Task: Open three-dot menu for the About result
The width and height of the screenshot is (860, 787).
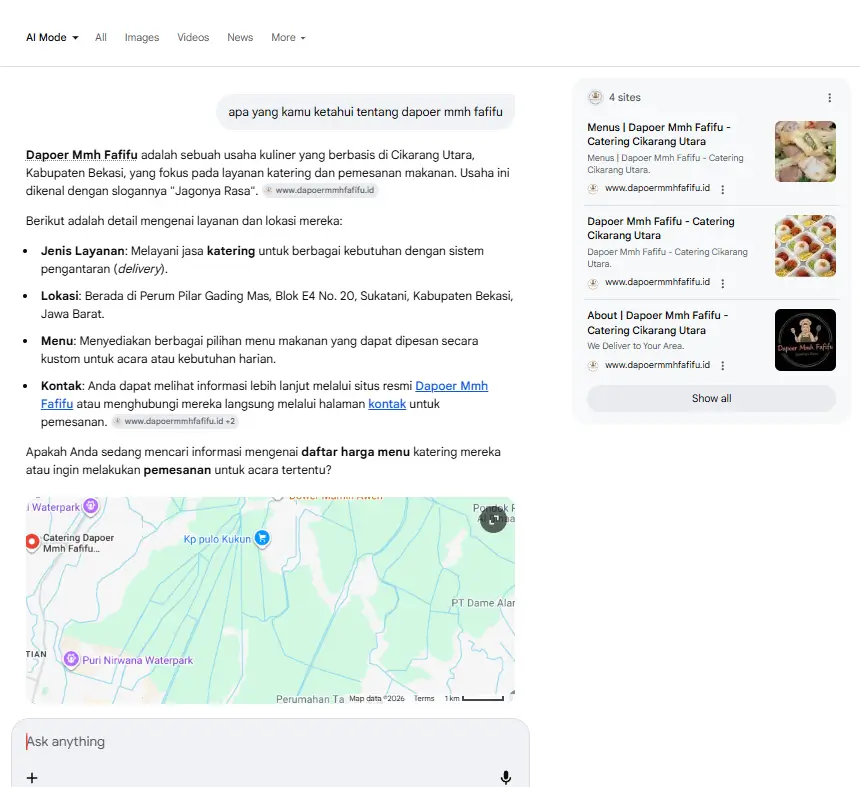Action: pyautogui.click(x=722, y=366)
